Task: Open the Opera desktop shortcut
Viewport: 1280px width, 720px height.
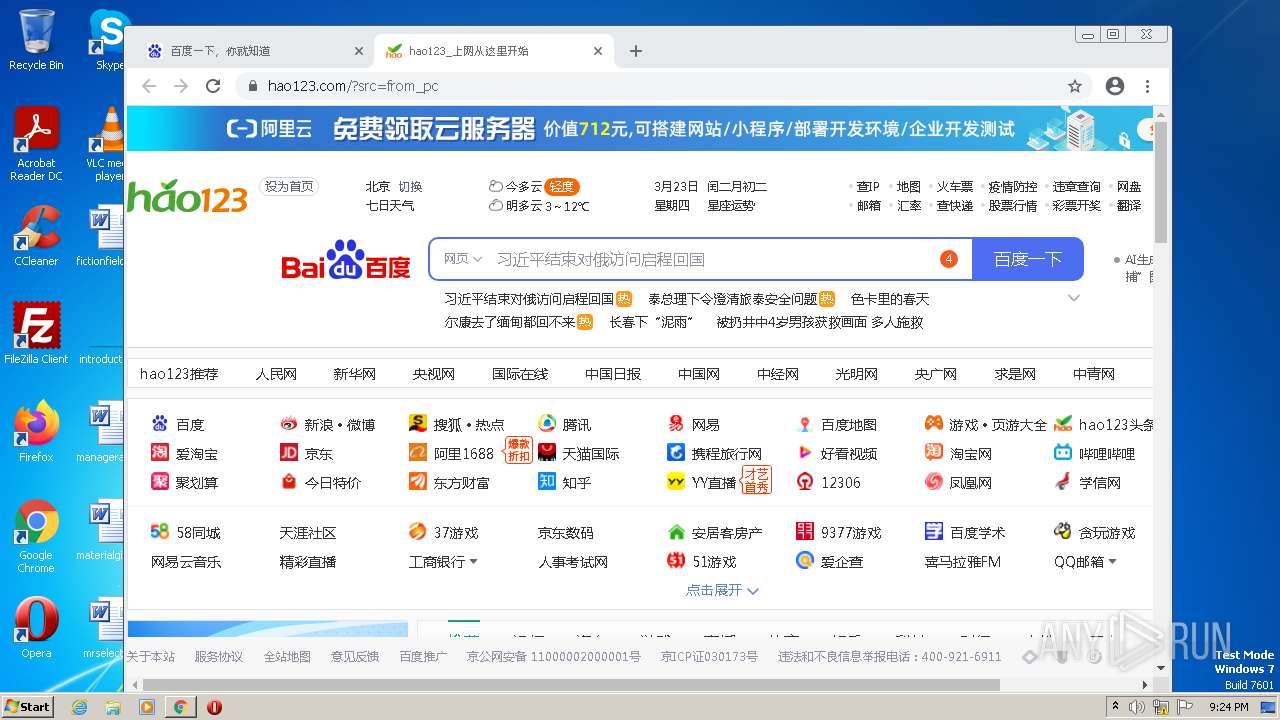Action: (36, 627)
